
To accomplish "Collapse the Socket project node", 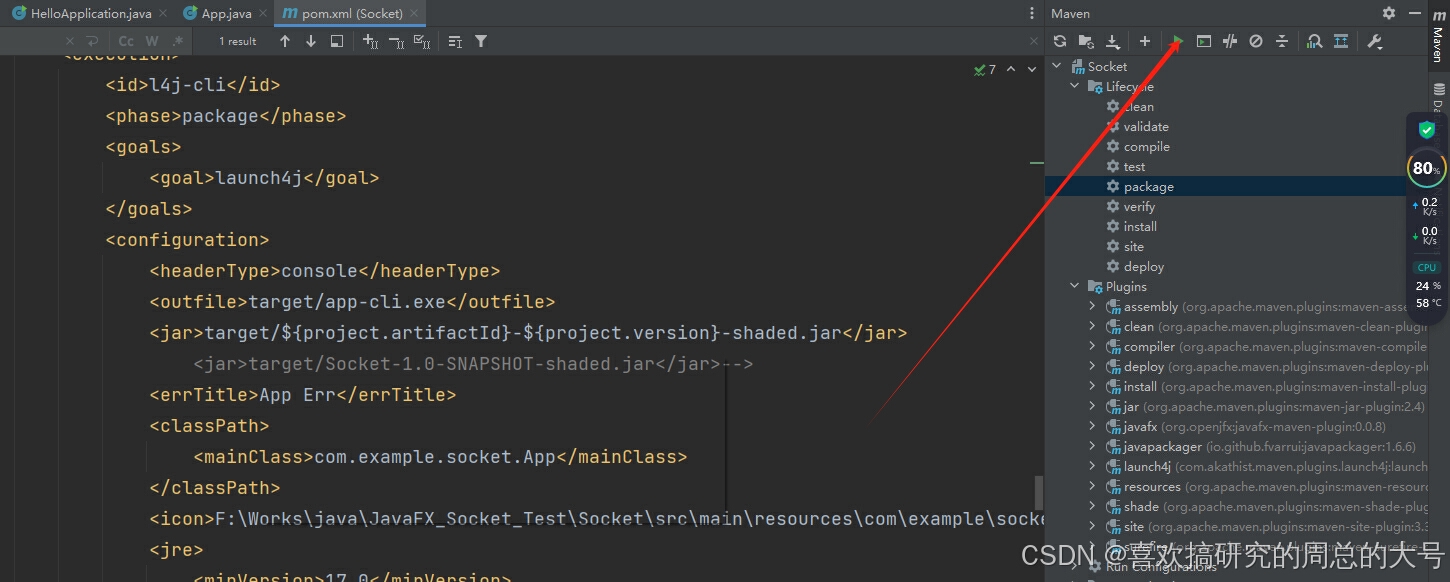I will 1057,66.
